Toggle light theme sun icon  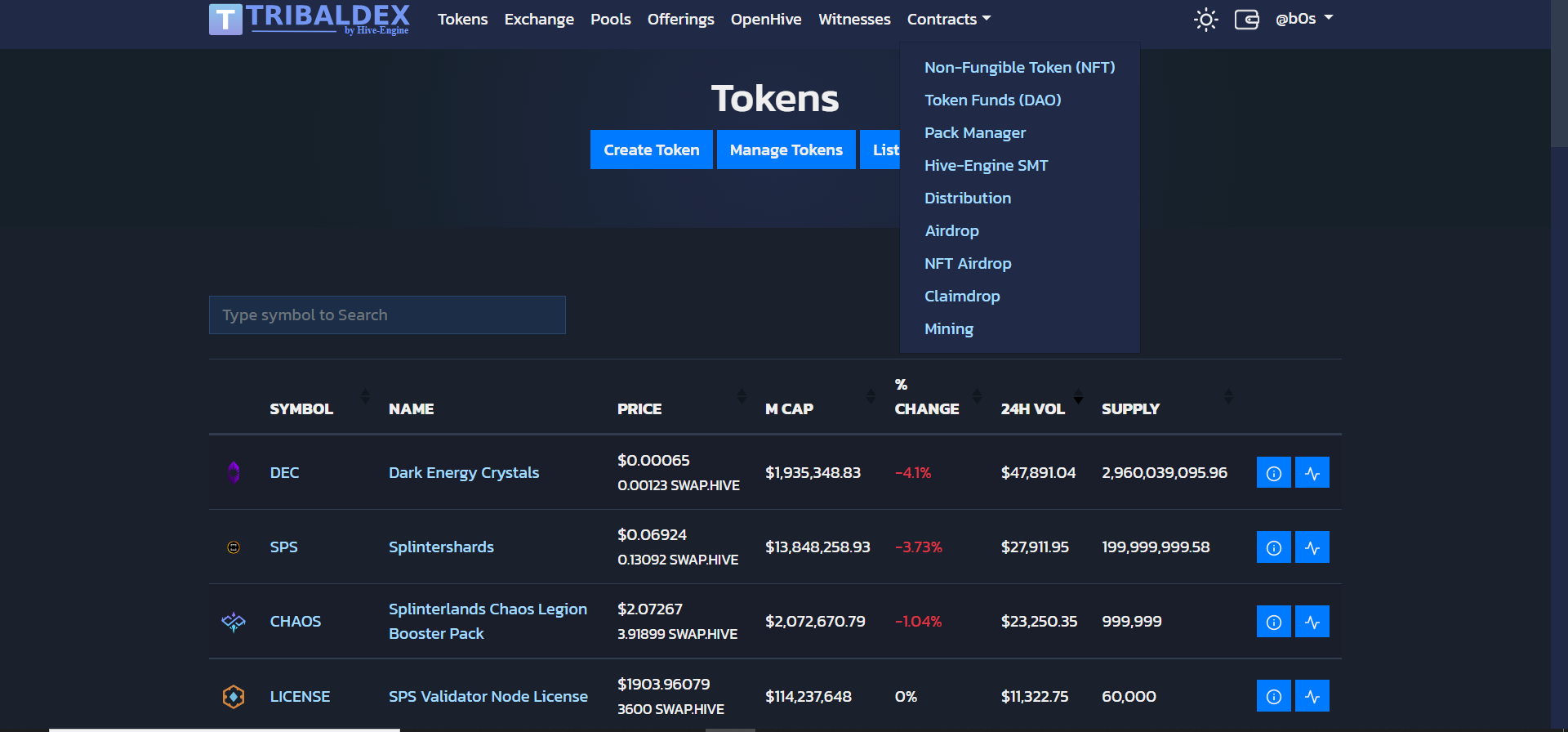coord(1205,20)
